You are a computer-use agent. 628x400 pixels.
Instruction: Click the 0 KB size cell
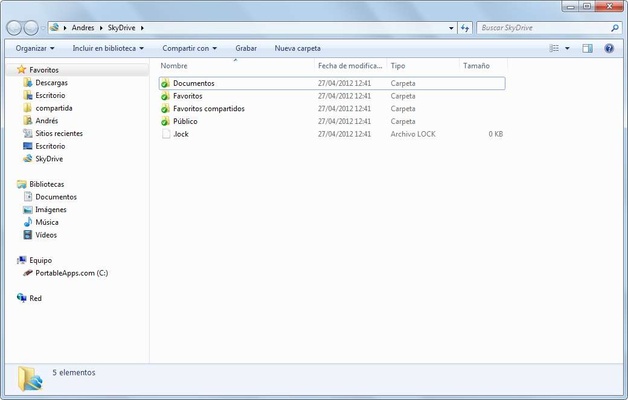[x=495, y=134]
